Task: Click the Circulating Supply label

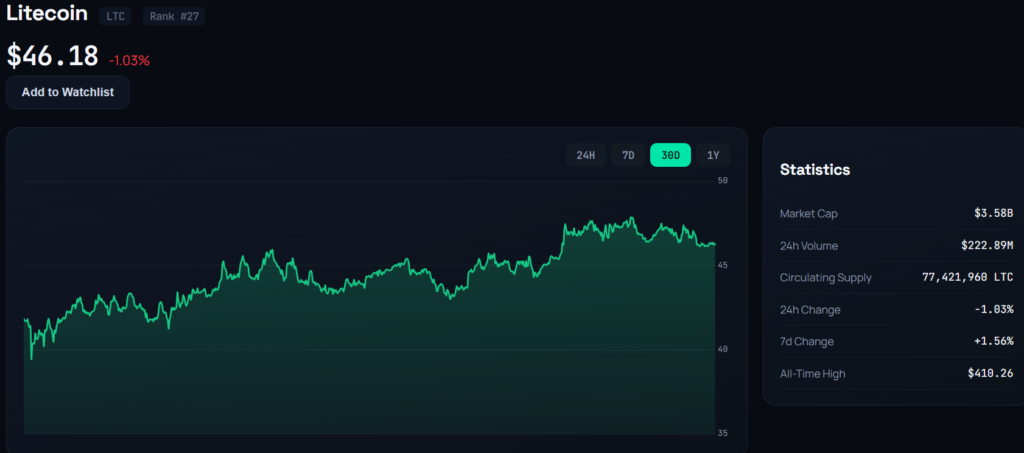Action: click(825, 277)
